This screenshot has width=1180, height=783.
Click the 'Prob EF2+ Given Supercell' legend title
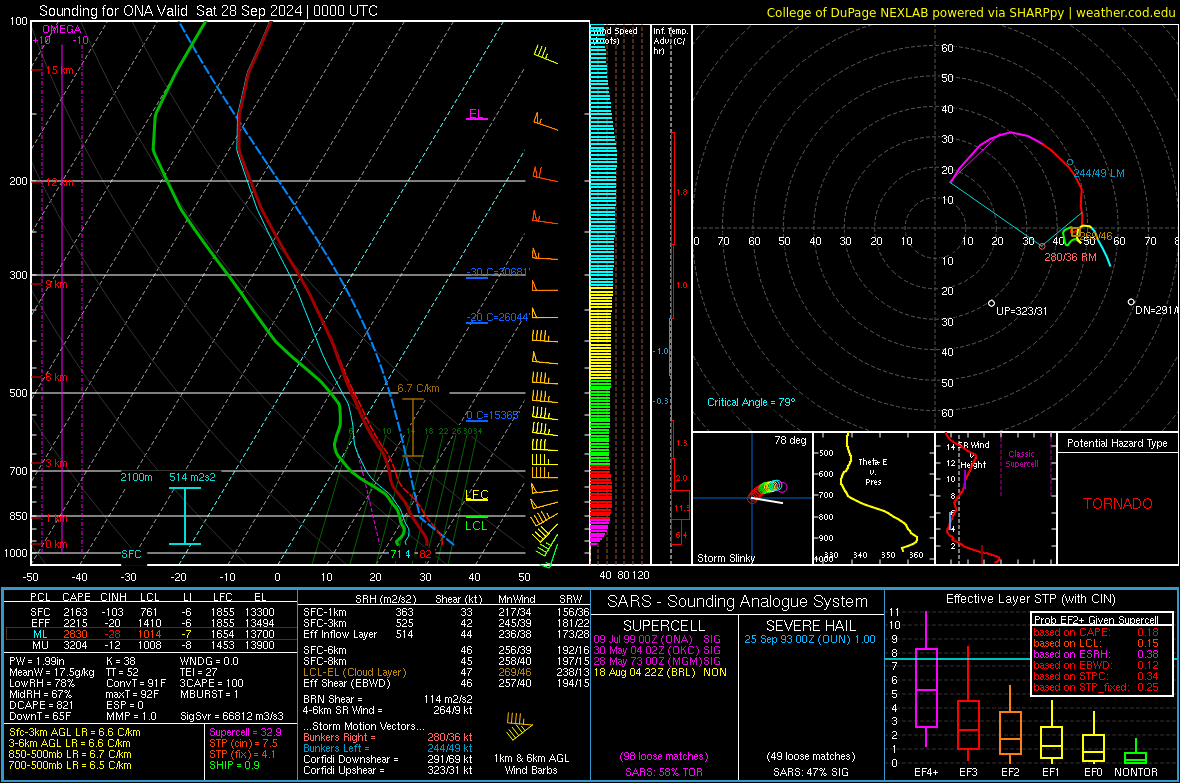1096,620
